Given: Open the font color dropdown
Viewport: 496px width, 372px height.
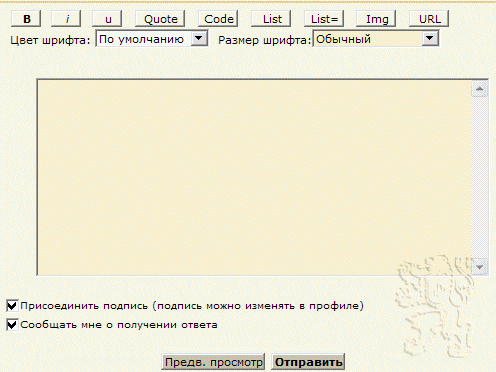Looking at the screenshot, I should [152, 39].
